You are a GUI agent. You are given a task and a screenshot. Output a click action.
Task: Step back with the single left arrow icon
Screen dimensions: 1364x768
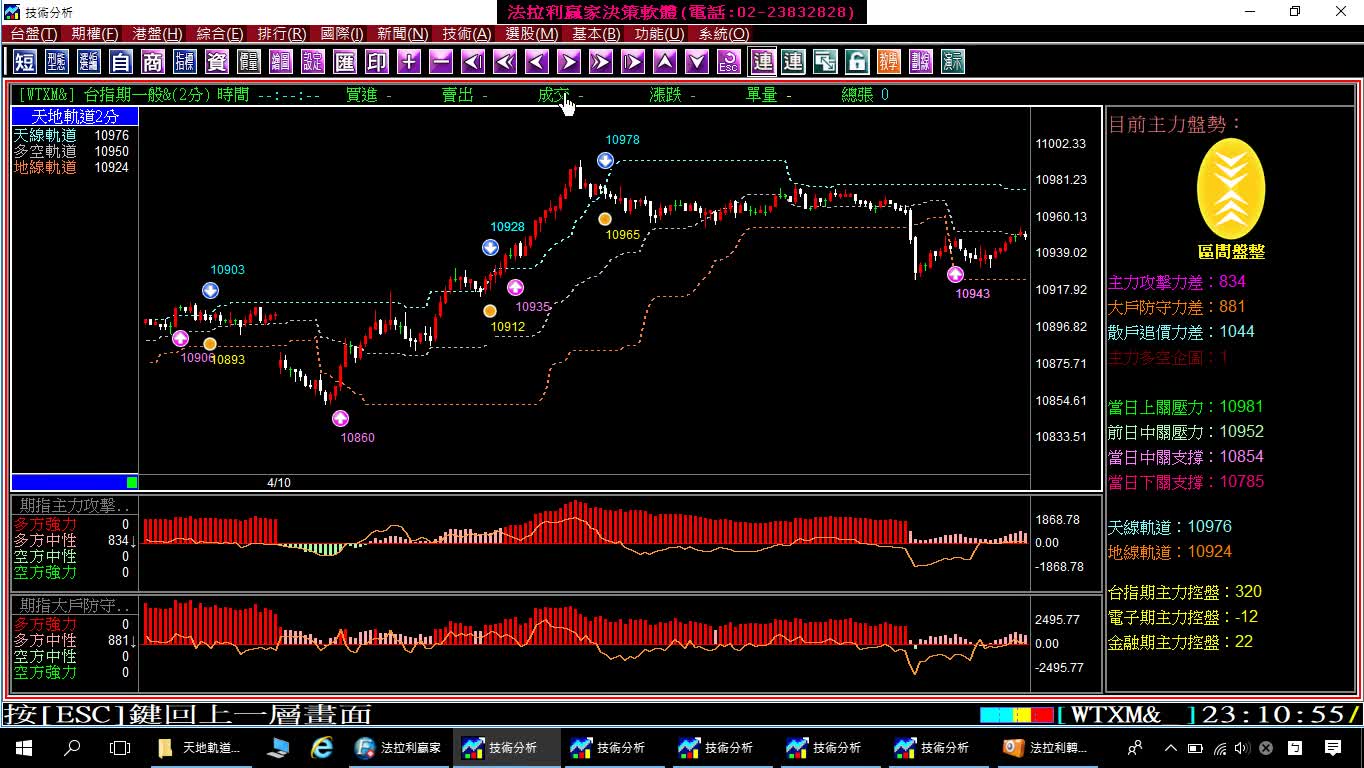pyautogui.click(x=537, y=62)
